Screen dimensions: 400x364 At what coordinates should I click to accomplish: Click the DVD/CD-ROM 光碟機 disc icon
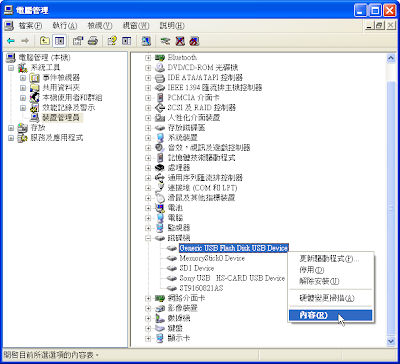pos(160,68)
